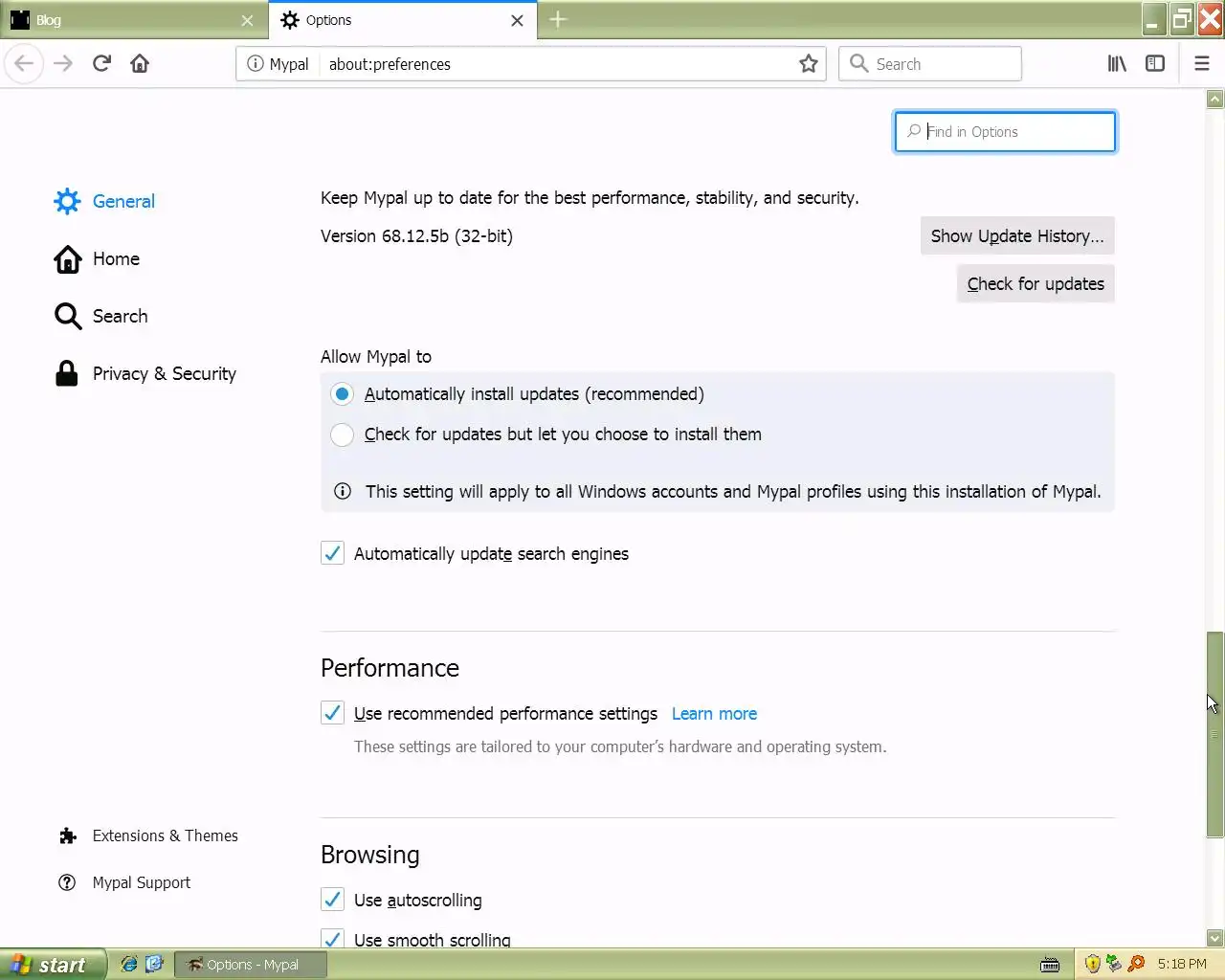1225x980 pixels.
Task: Toggle the sidebar view icon
Action: pyautogui.click(x=1155, y=64)
